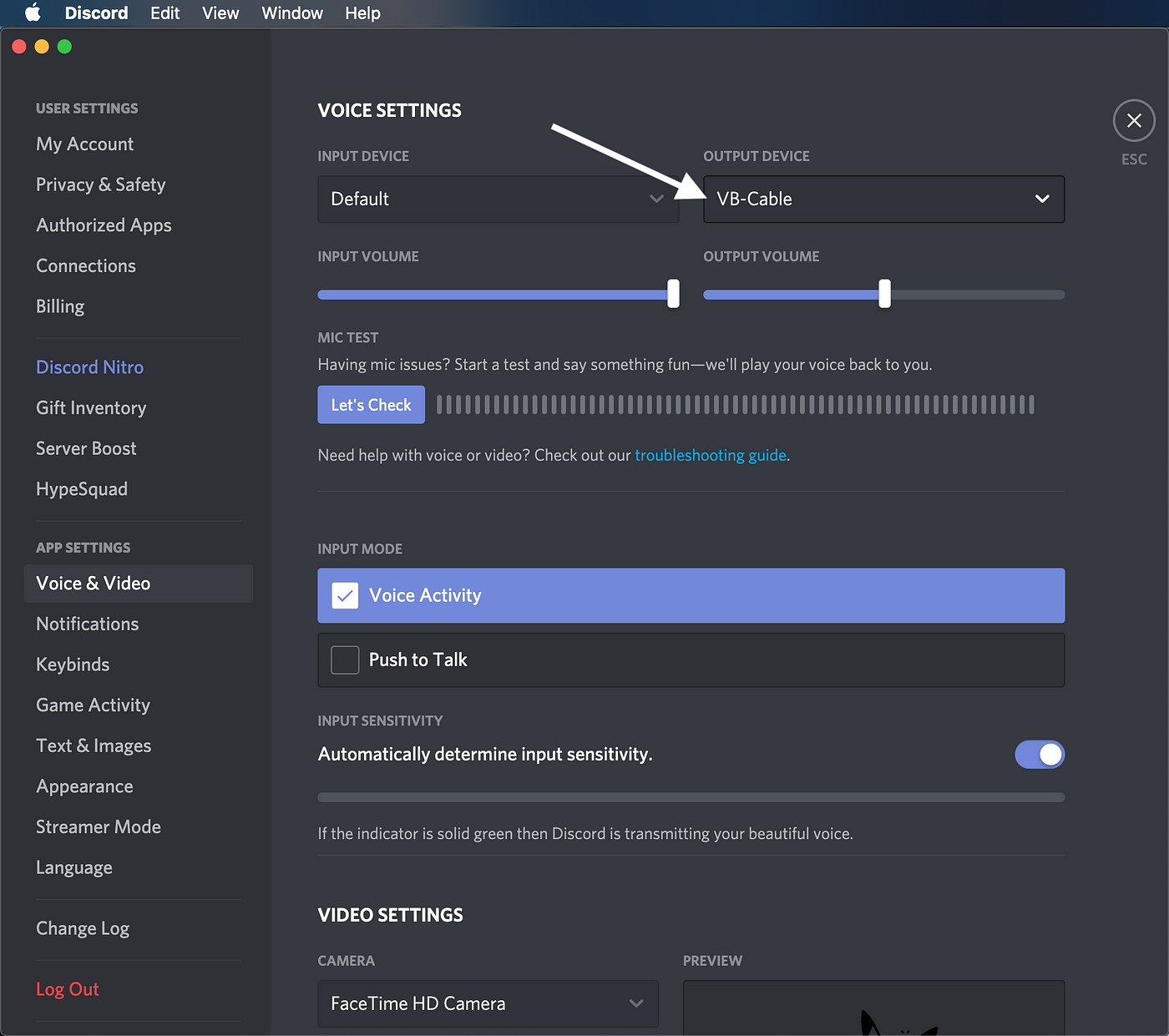Image resolution: width=1169 pixels, height=1036 pixels.
Task: Click the input sensitivity indicator bar
Action: [691, 797]
